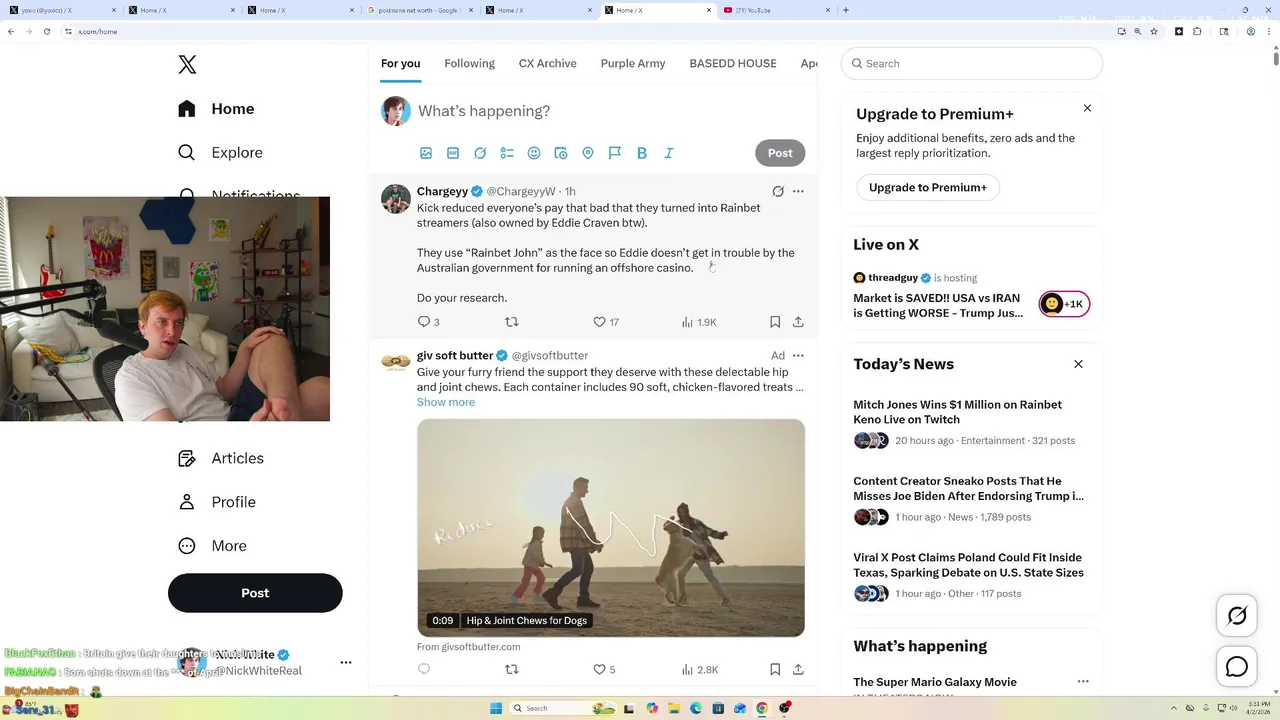Bookmark Chargeyy's post

pyautogui.click(x=775, y=322)
